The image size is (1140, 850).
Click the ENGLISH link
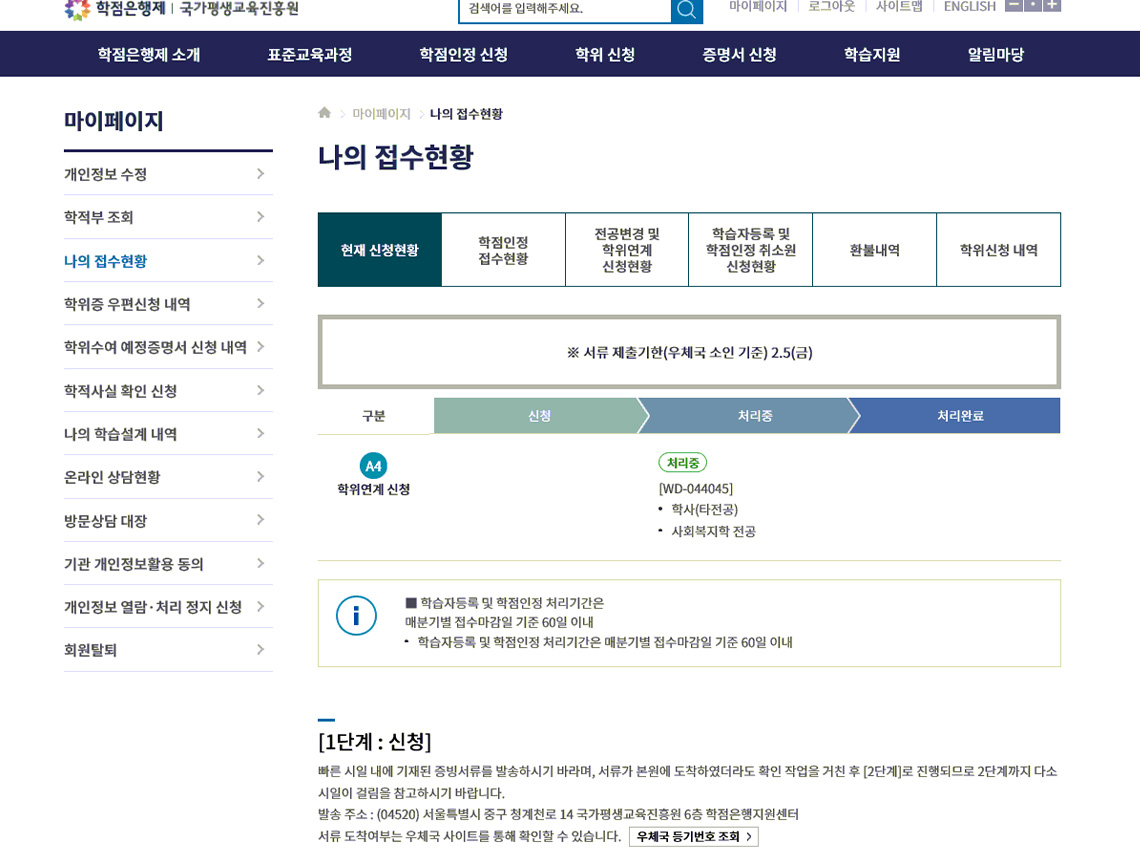[969, 7]
